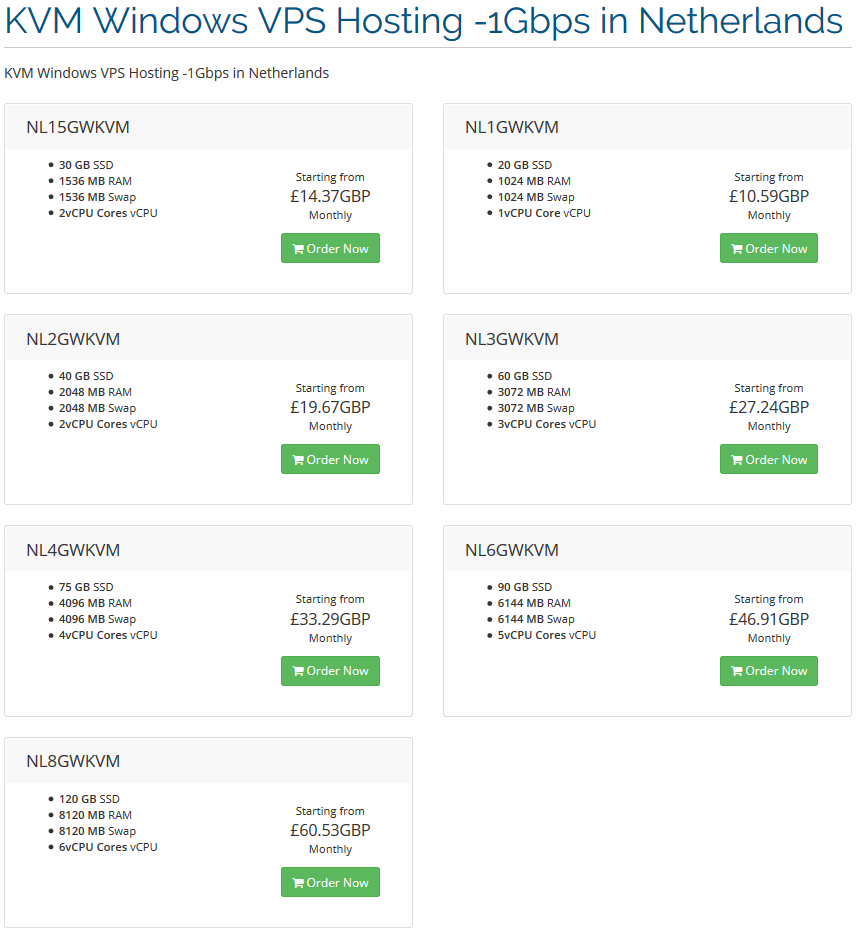The image size is (859, 931).
Task: Click cart icon in NL3GWKVM Order Now button
Action: click(737, 460)
